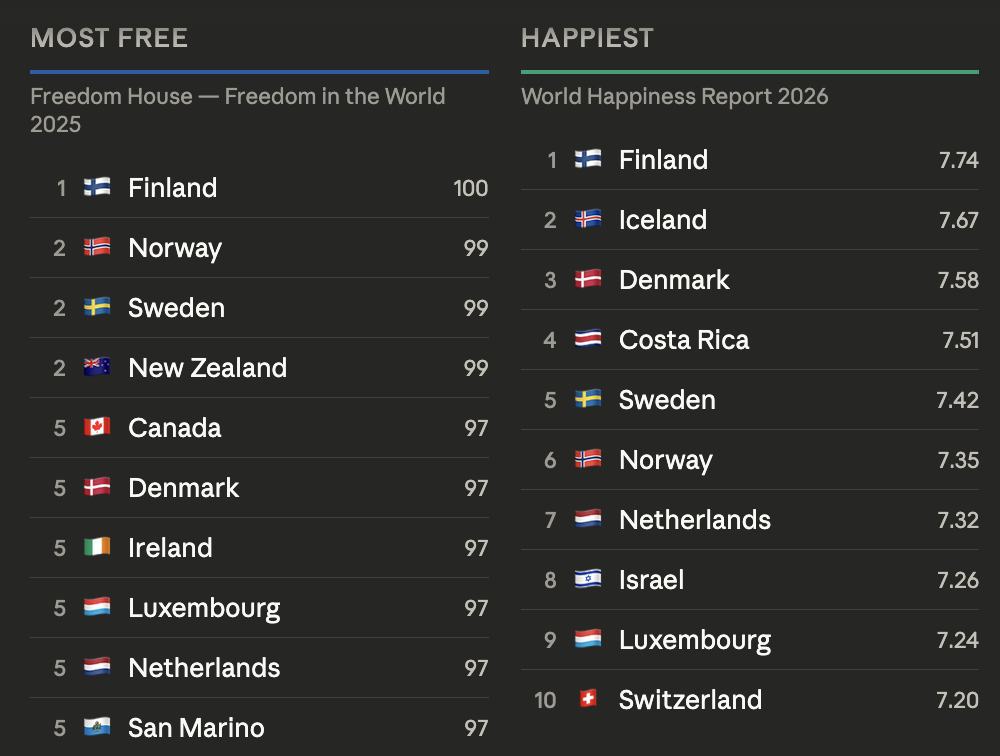Click Finland's happiness score 7.74
Image resolution: width=1000 pixels, height=756 pixels.
pyautogui.click(x=958, y=160)
